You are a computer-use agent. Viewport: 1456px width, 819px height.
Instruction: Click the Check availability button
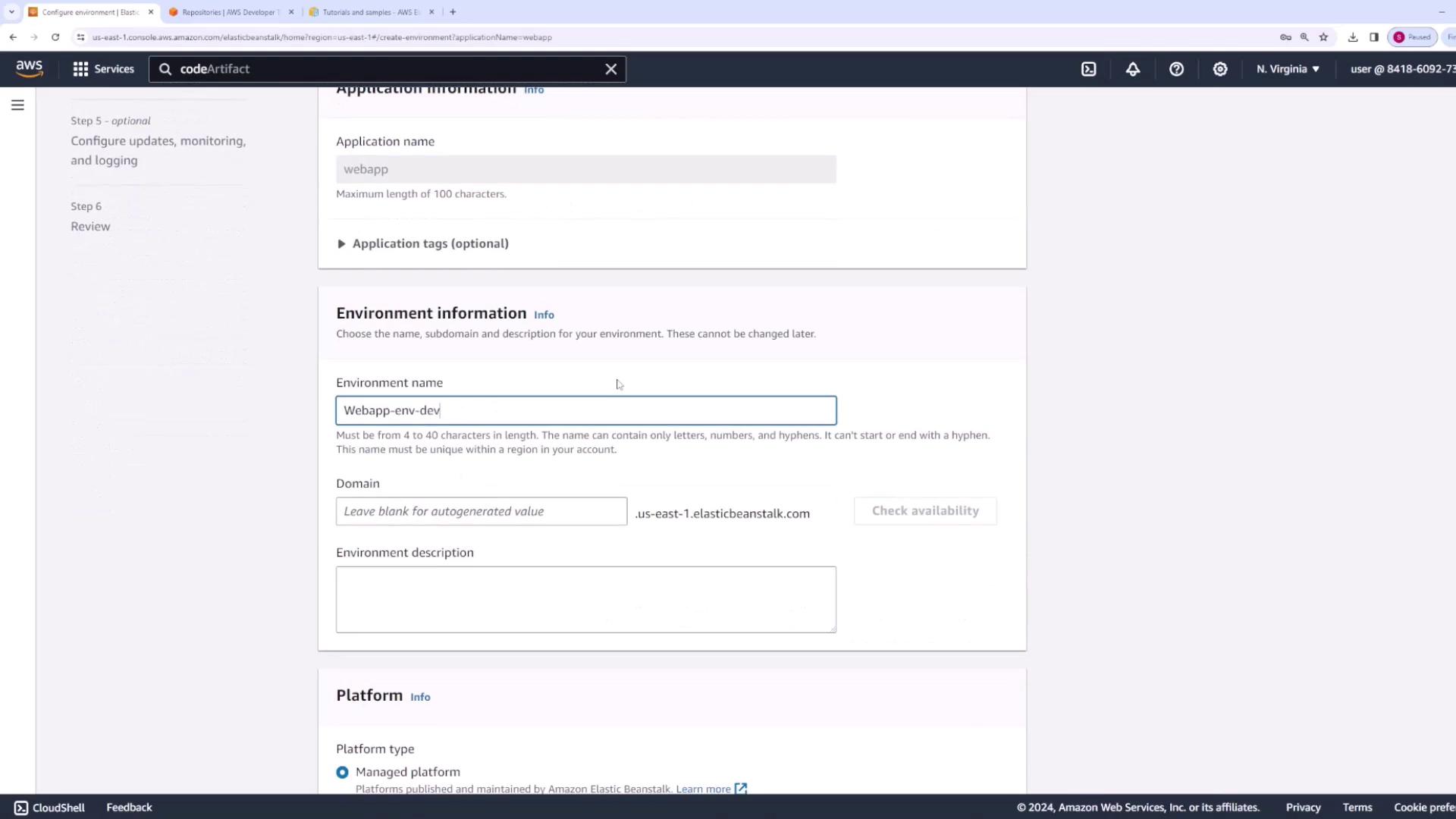(x=924, y=511)
